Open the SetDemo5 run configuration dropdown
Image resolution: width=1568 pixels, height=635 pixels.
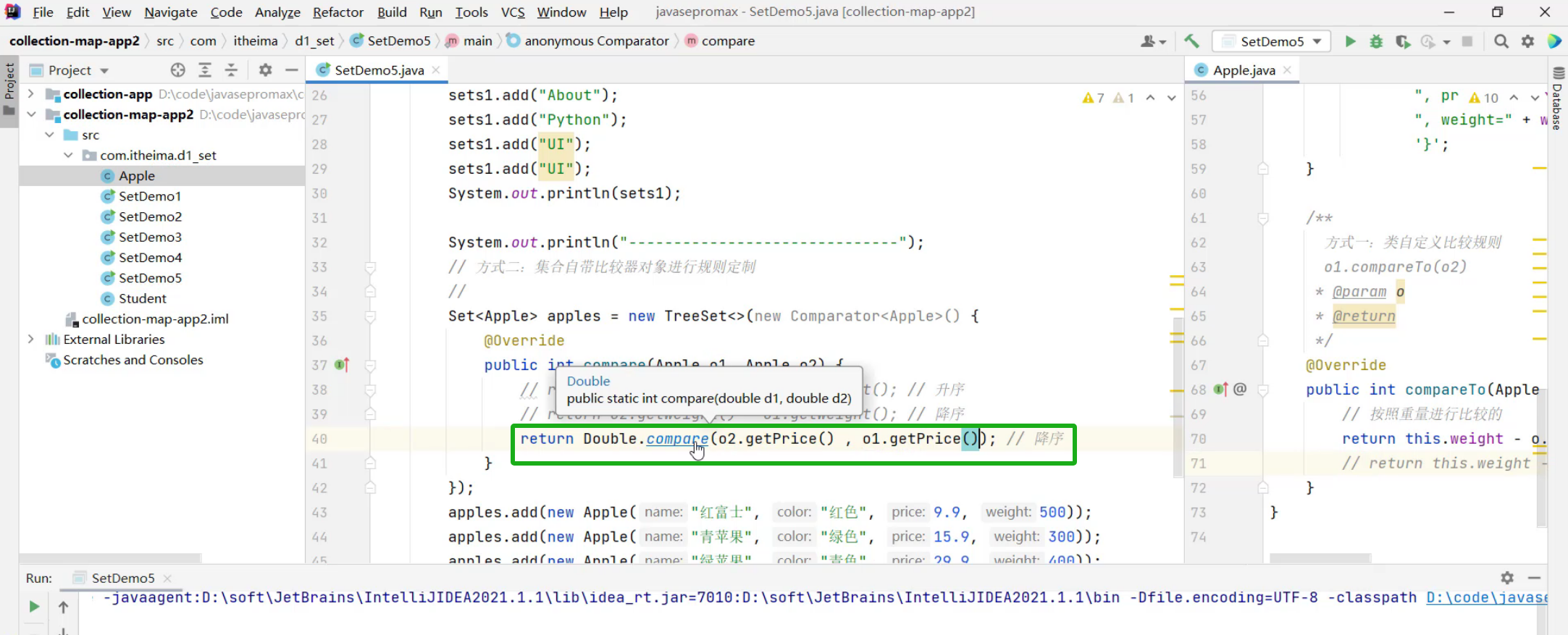1272,41
